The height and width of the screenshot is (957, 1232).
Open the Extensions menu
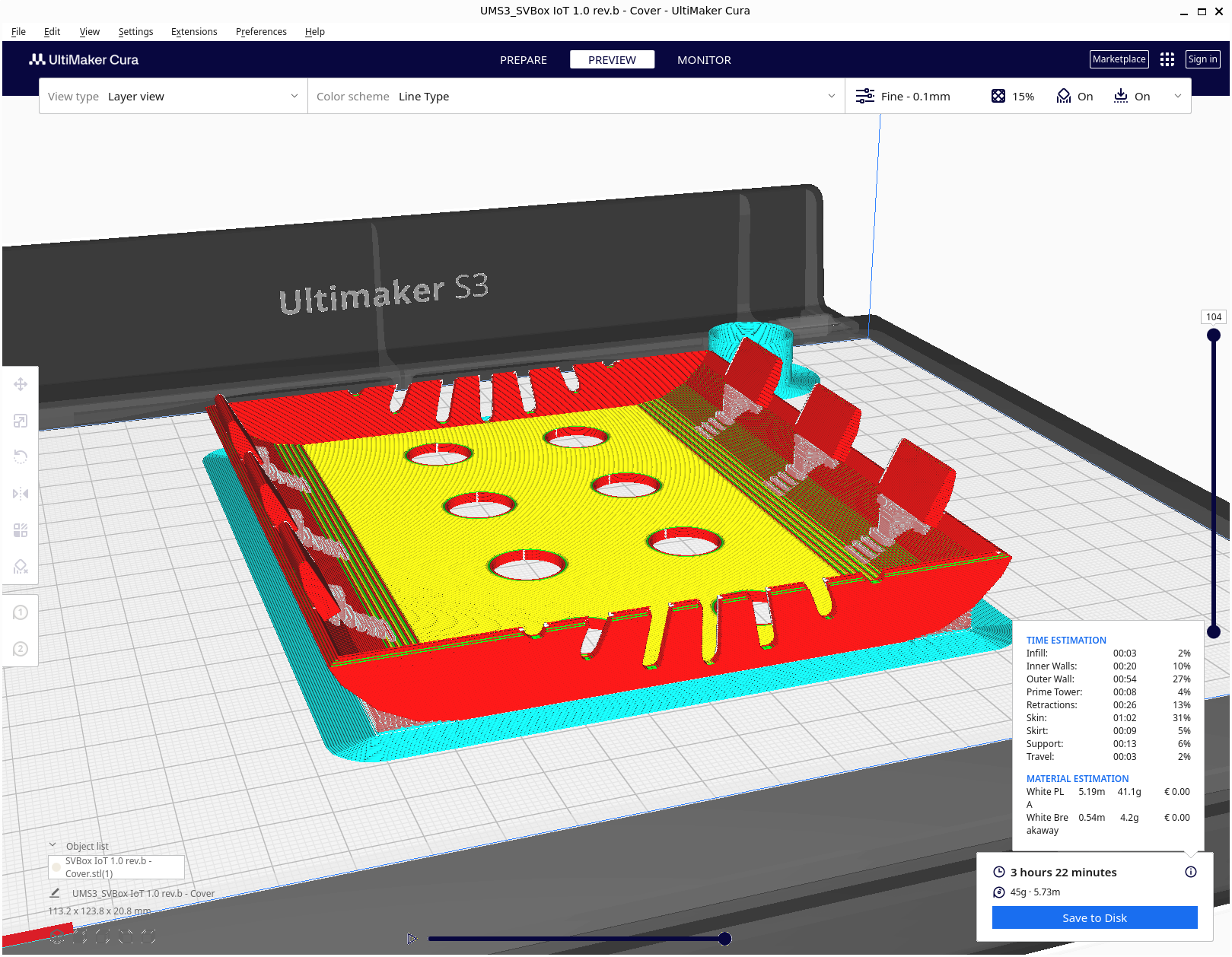coord(194,31)
